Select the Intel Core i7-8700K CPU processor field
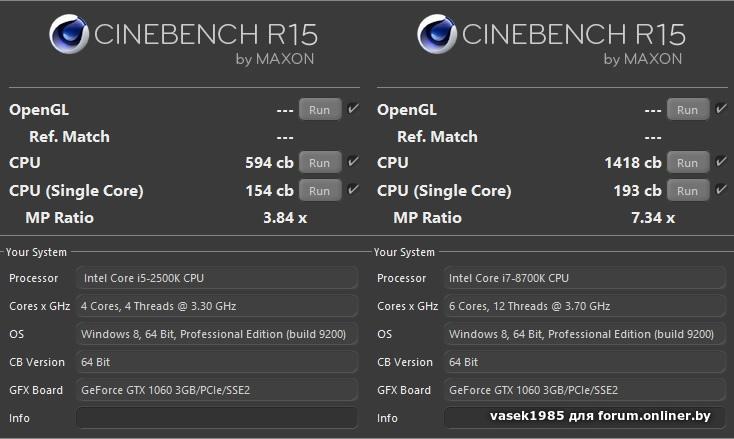This screenshot has width=734, height=439. pos(585,278)
